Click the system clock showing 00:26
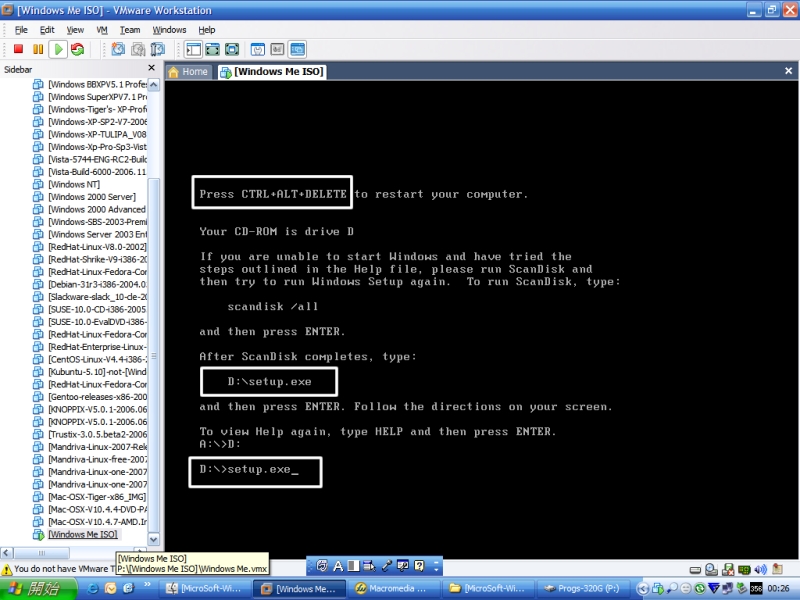The image size is (800, 600). [x=779, y=589]
